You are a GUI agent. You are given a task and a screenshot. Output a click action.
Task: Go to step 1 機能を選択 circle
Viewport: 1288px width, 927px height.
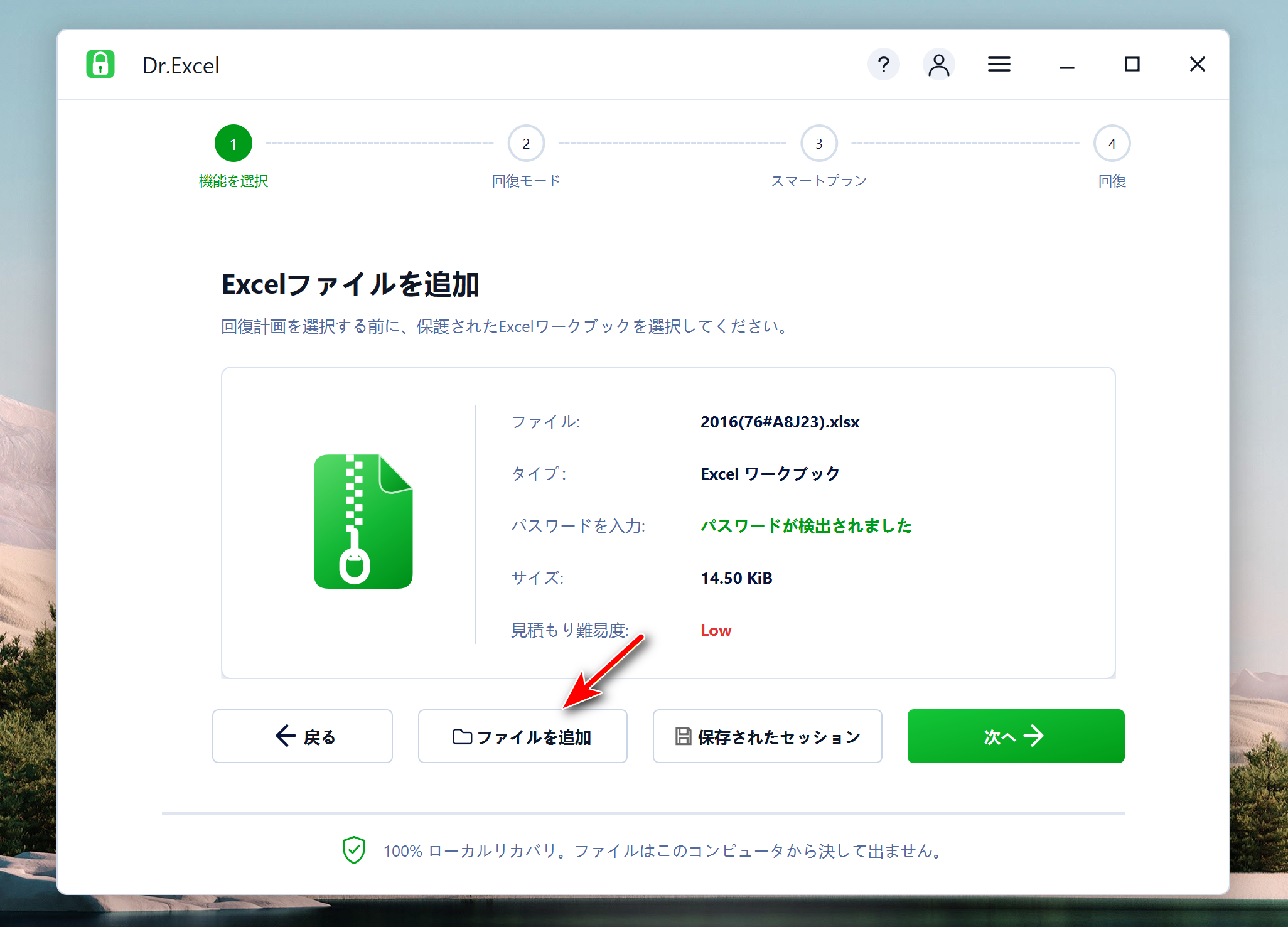click(x=233, y=144)
